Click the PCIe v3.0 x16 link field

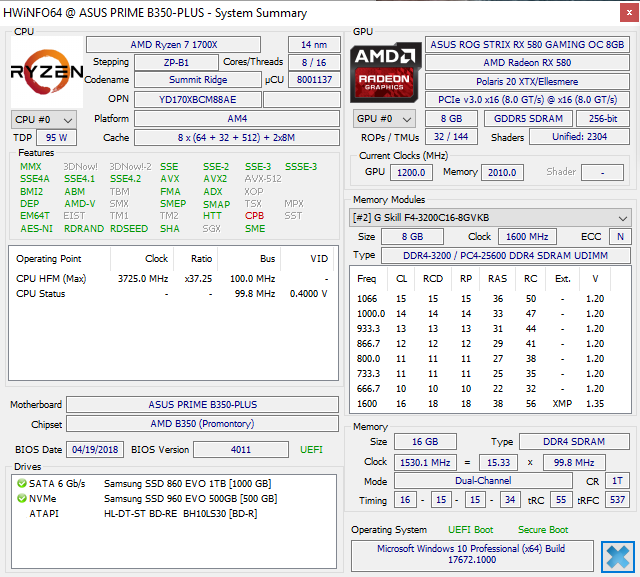pyautogui.click(x=527, y=100)
